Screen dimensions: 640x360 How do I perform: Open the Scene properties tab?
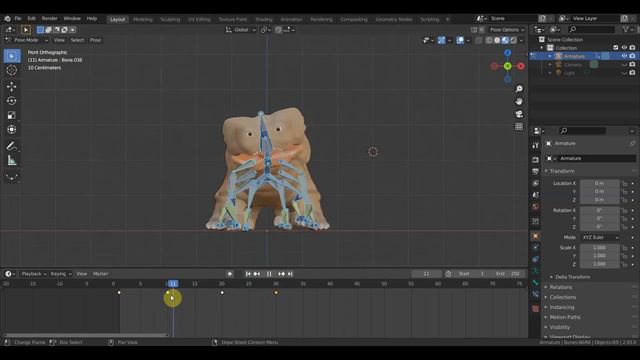pos(536,195)
